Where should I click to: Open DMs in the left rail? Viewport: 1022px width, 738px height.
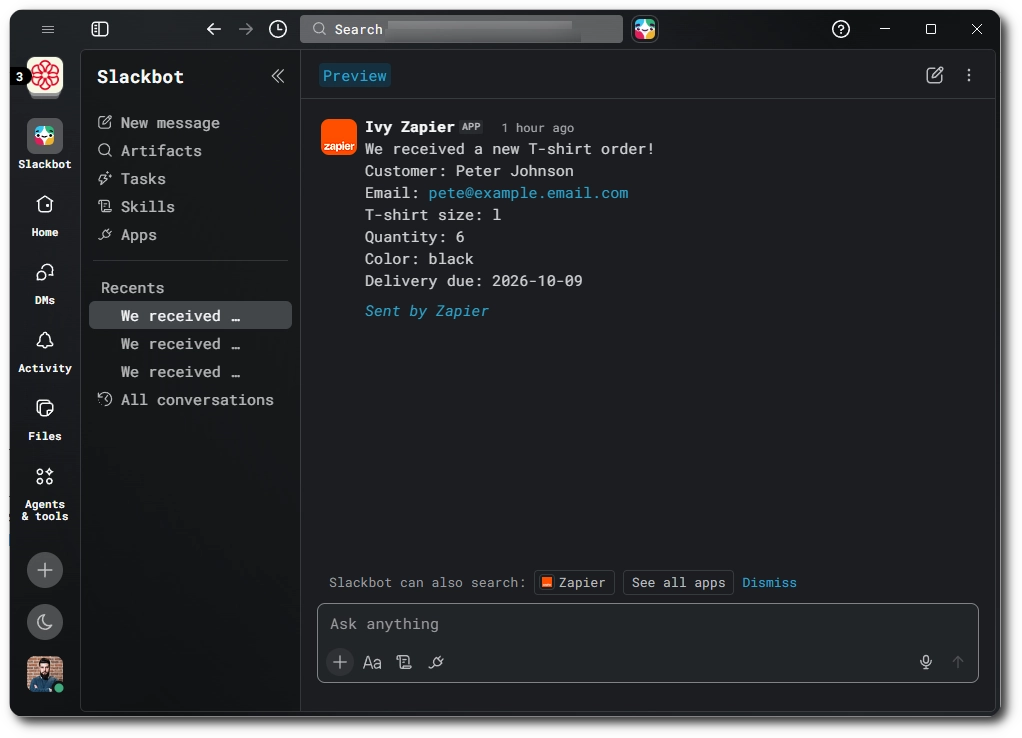(x=45, y=284)
